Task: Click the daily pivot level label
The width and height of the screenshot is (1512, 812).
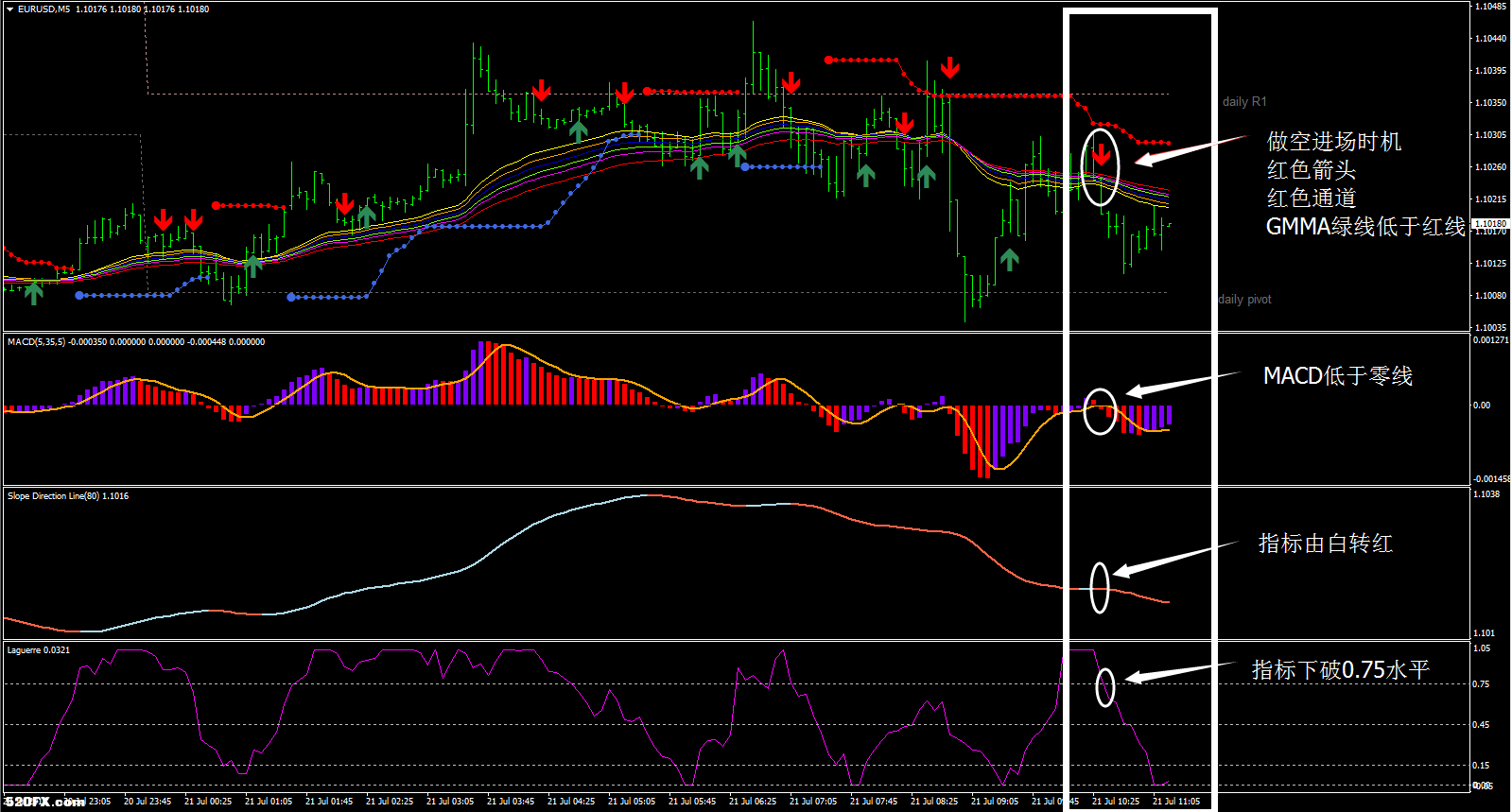Action: [1244, 300]
